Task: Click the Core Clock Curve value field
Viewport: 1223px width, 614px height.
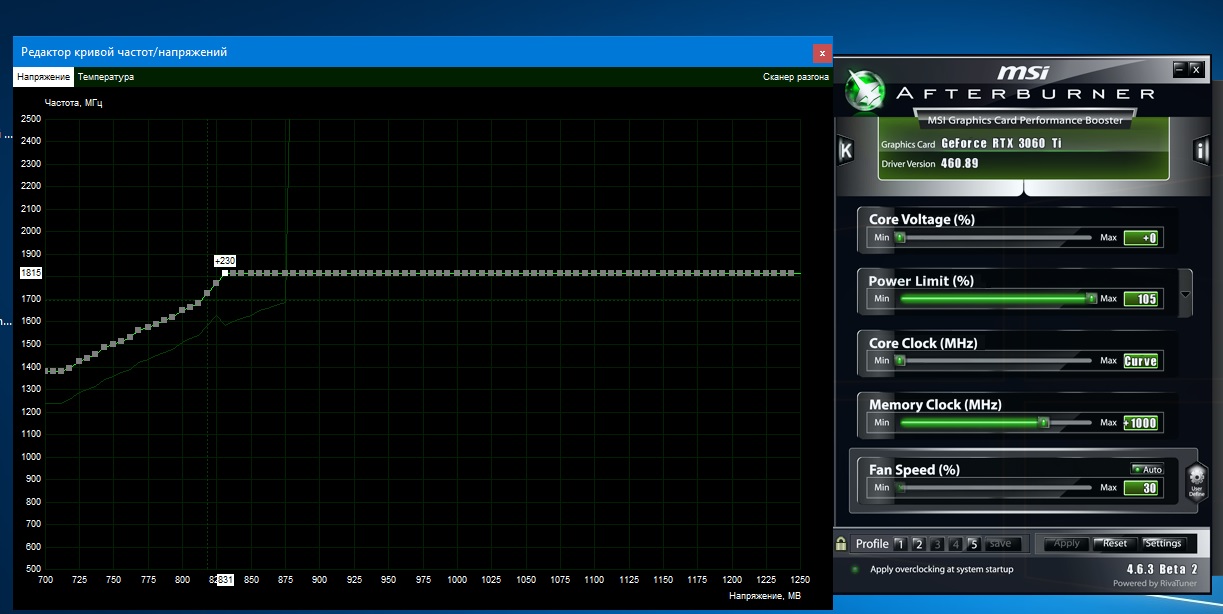Action: pyautogui.click(x=1141, y=361)
